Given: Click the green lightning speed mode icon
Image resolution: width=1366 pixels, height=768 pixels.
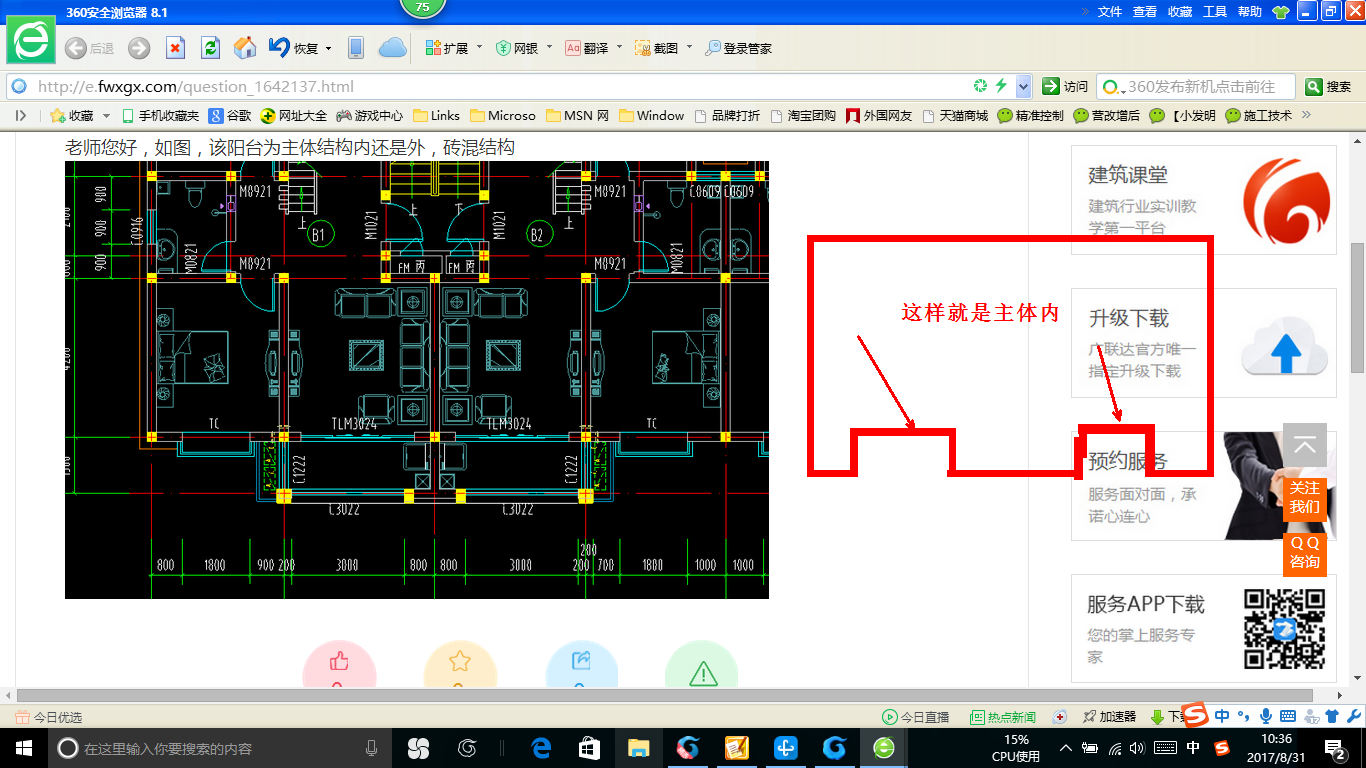Looking at the screenshot, I should pos(1001,86).
